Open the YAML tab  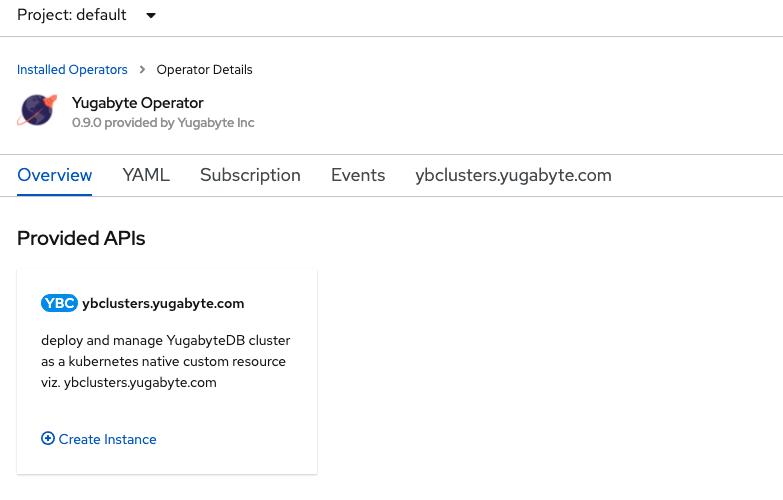[x=146, y=175]
